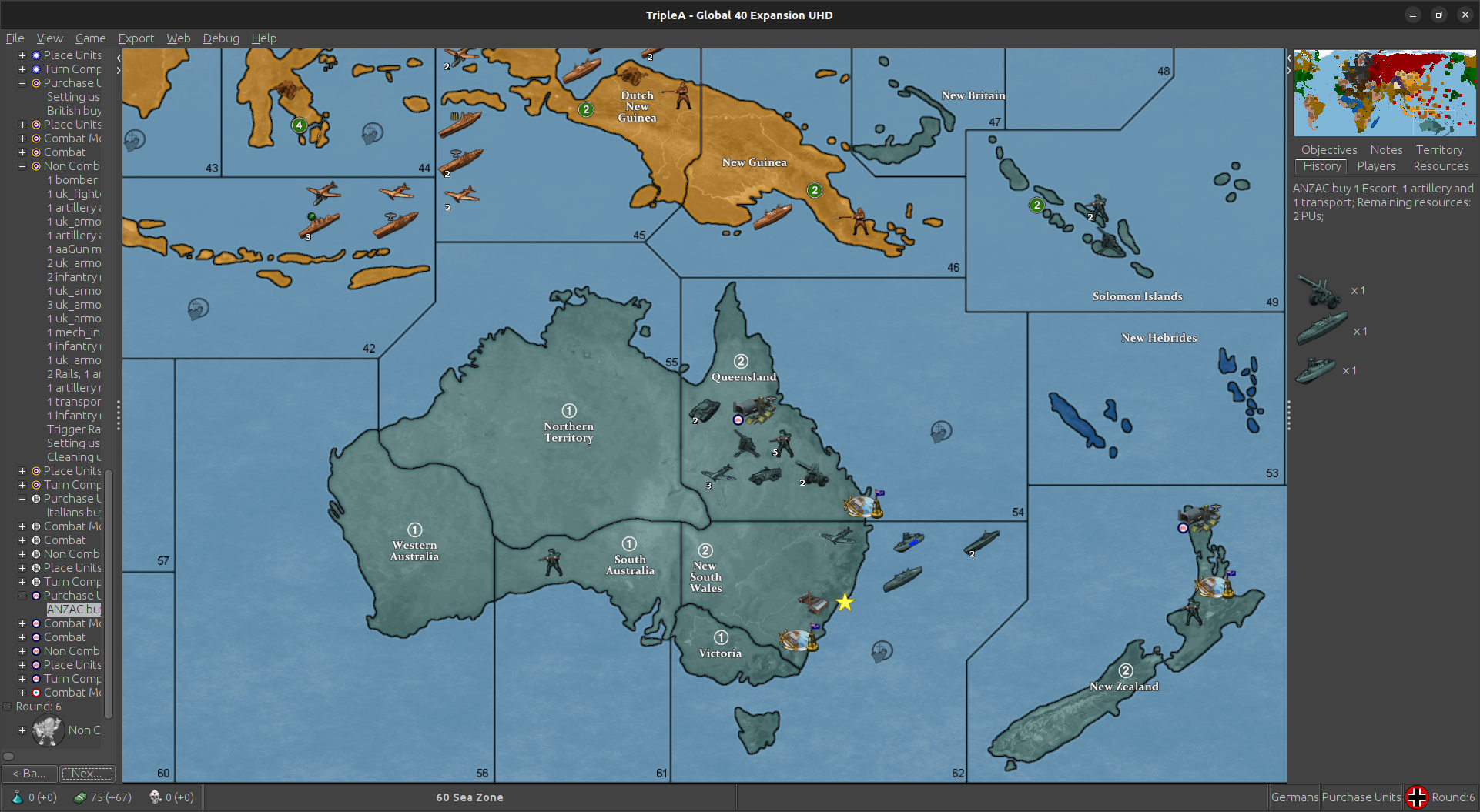Click the 'Nex...' next button
Screen dimensions: 1480x812
pos(88,773)
